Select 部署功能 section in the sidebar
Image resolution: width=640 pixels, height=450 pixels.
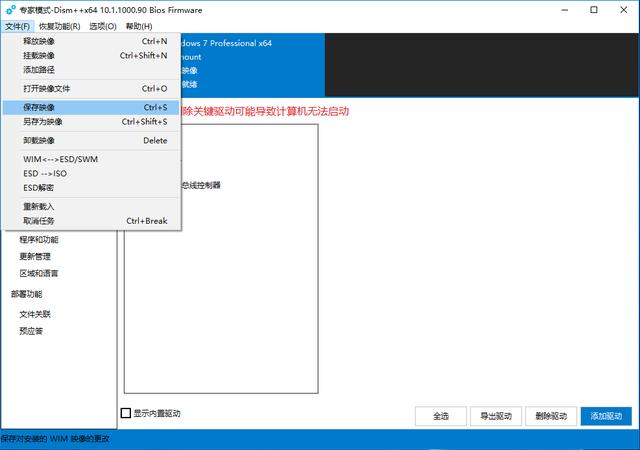tap(27, 294)
